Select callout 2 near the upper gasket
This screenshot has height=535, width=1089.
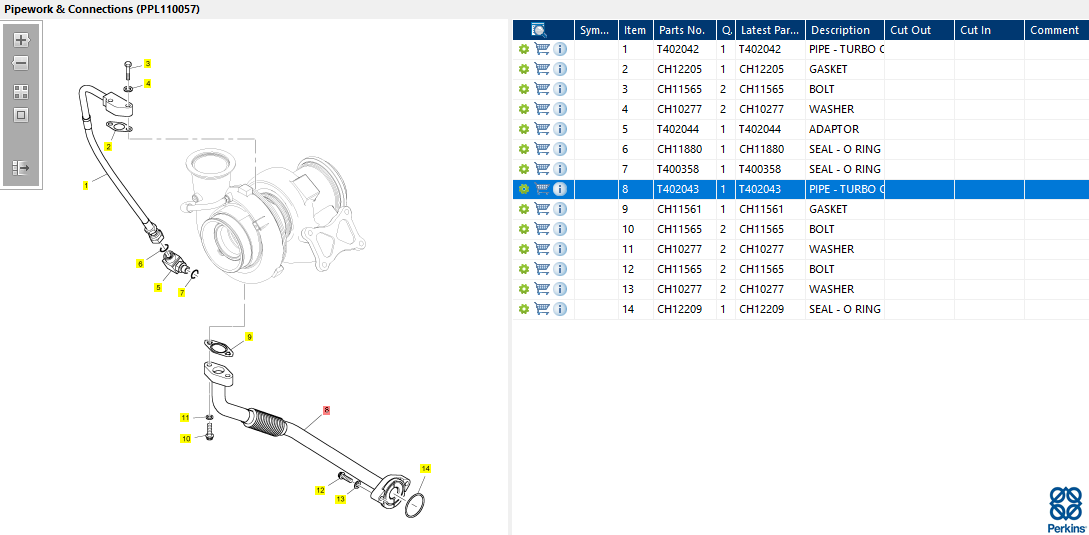point(108,147)
